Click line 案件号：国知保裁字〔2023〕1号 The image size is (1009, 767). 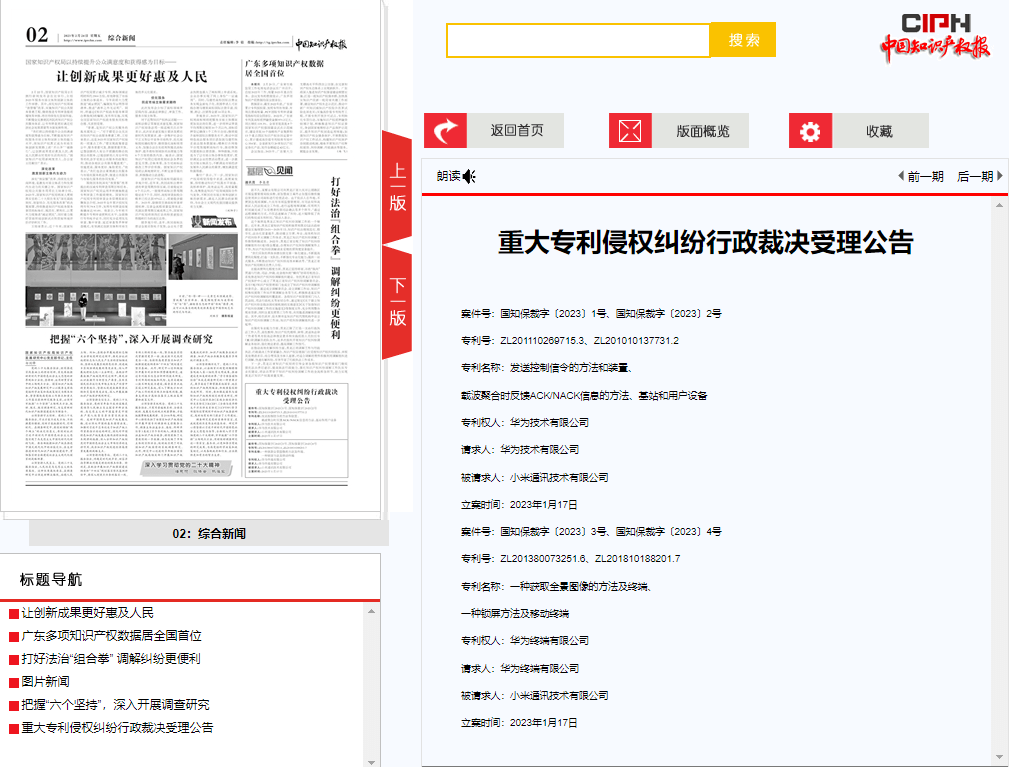tap(591, 313)
